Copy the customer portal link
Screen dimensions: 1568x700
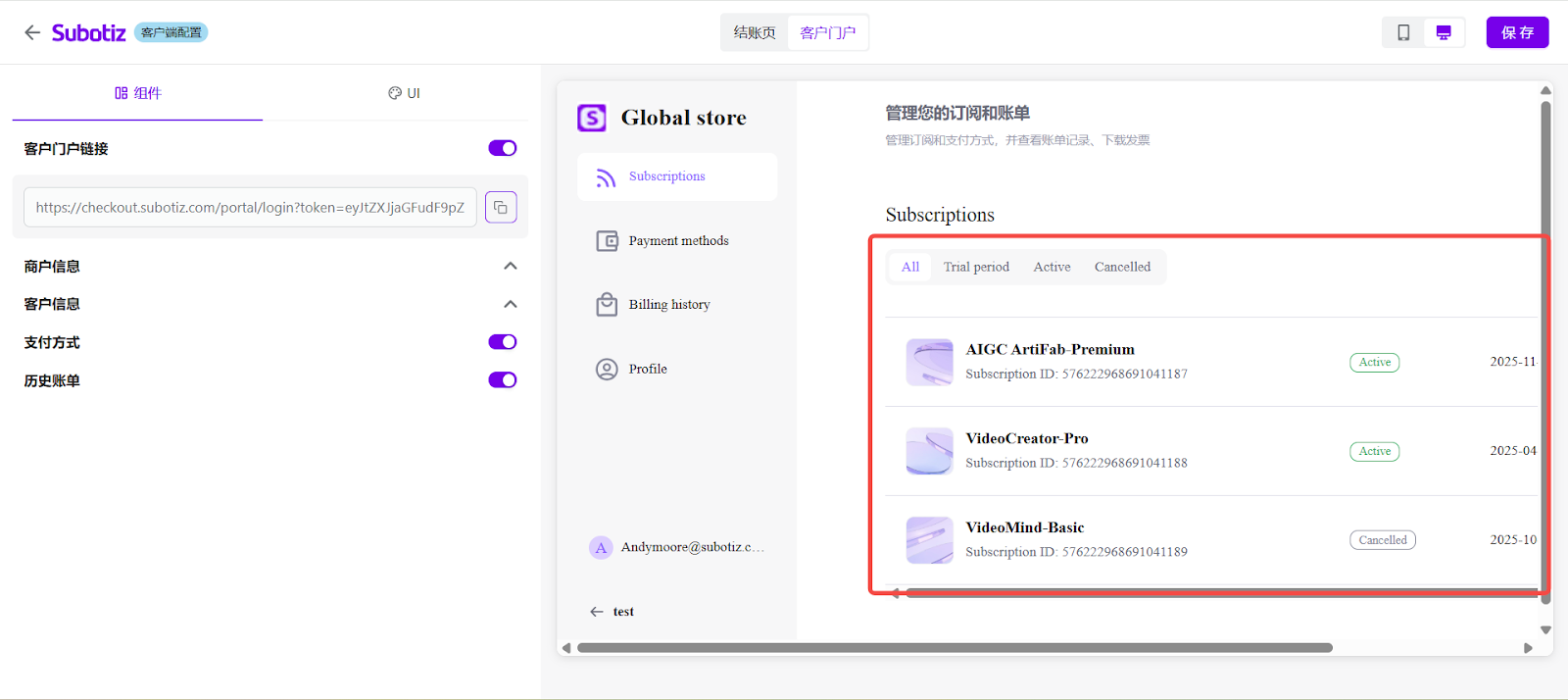click(501, 207)
